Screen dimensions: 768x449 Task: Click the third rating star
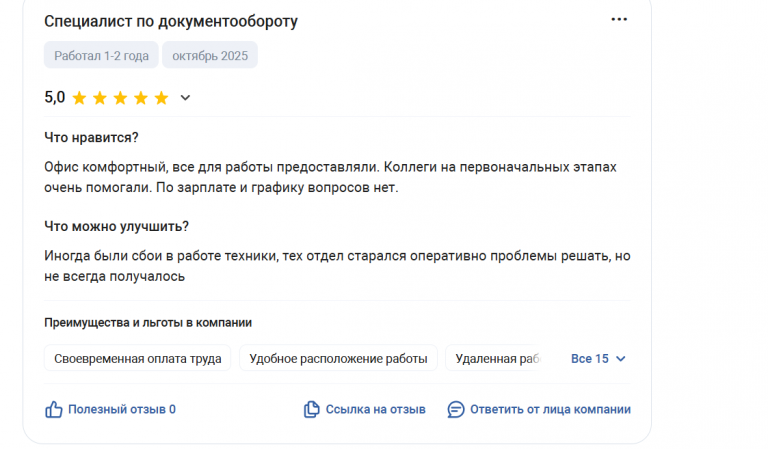[x=120, y=98]
